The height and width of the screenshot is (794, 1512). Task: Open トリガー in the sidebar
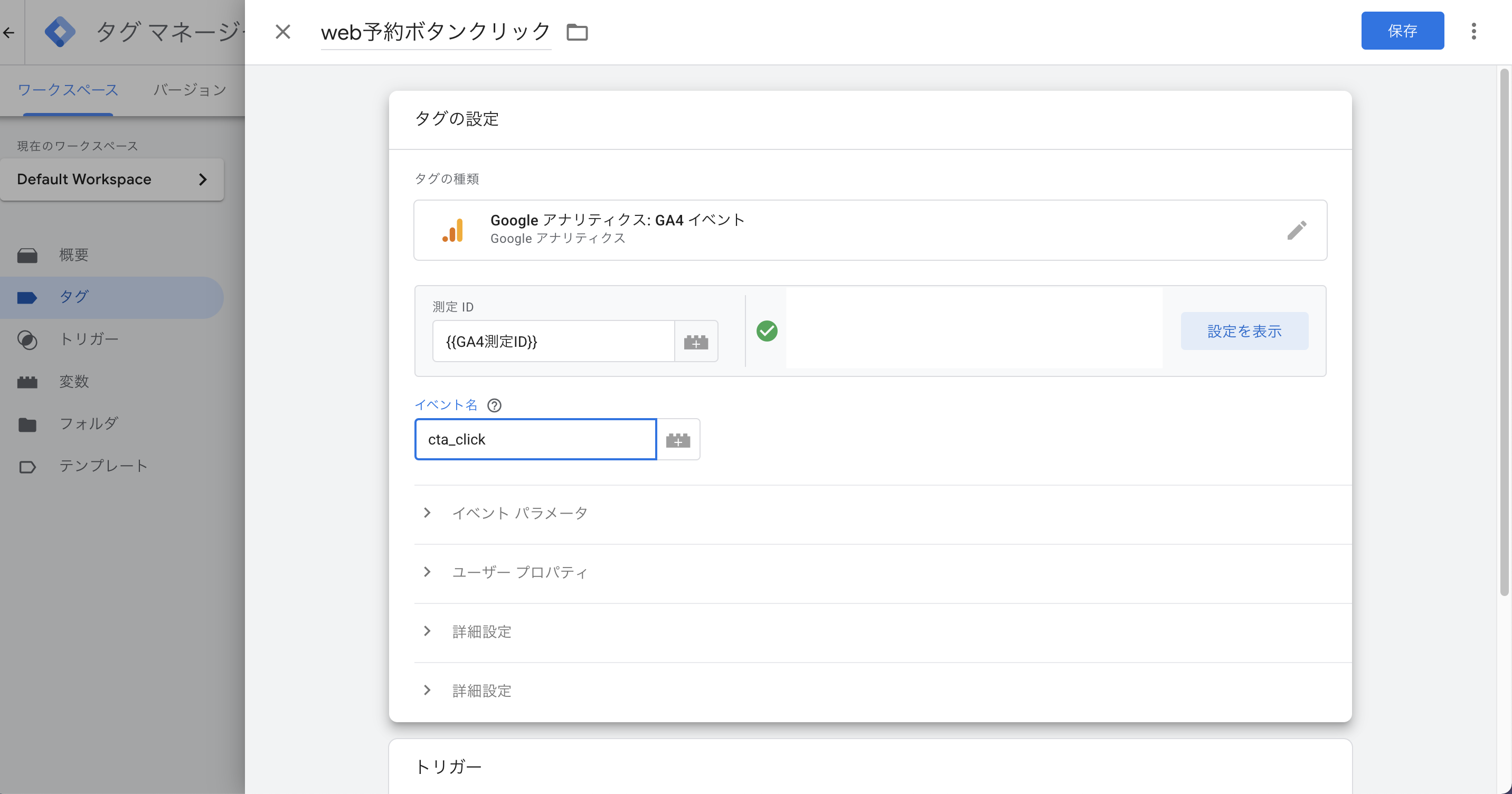tap(89, 339)
